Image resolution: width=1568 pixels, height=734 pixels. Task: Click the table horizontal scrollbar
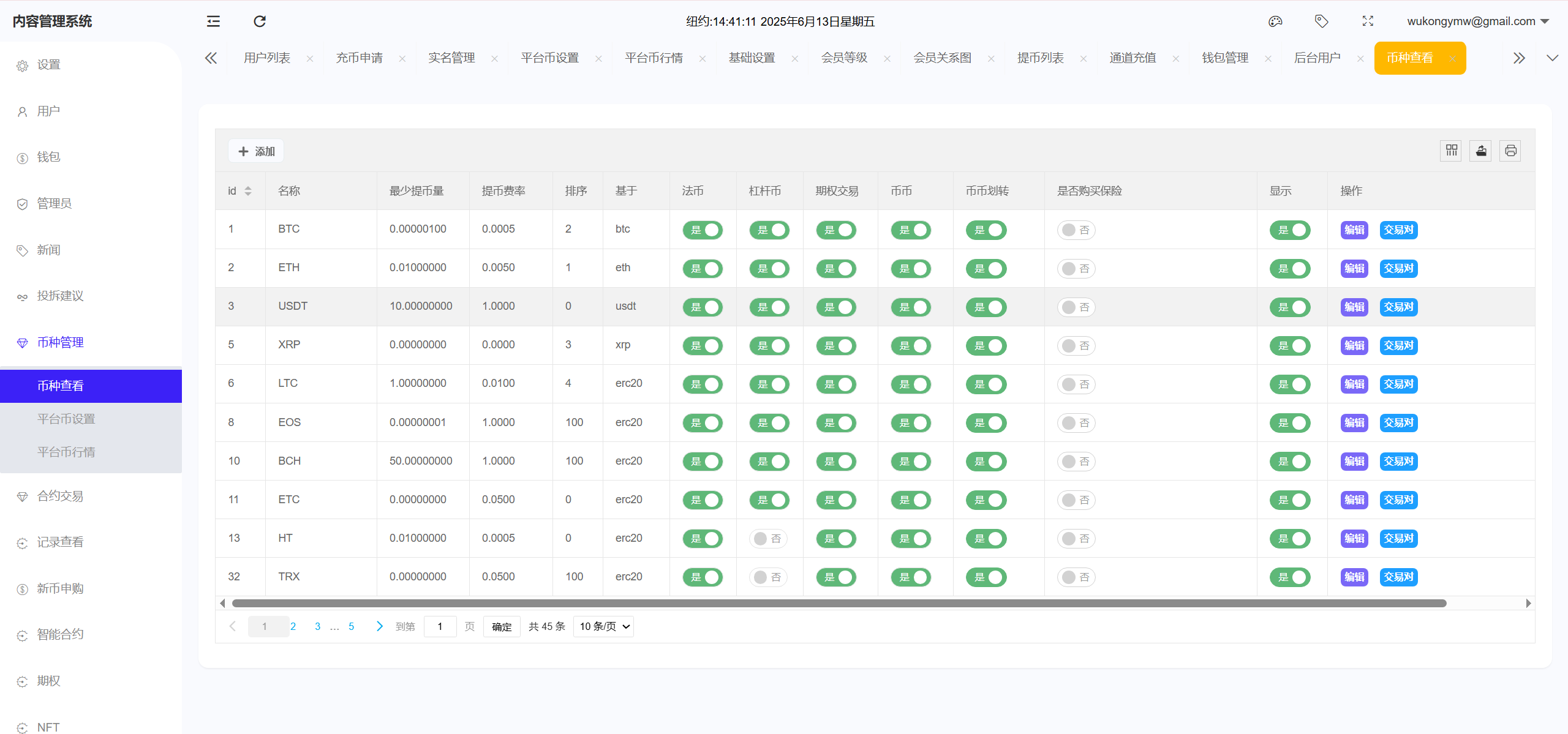(839, 604)
